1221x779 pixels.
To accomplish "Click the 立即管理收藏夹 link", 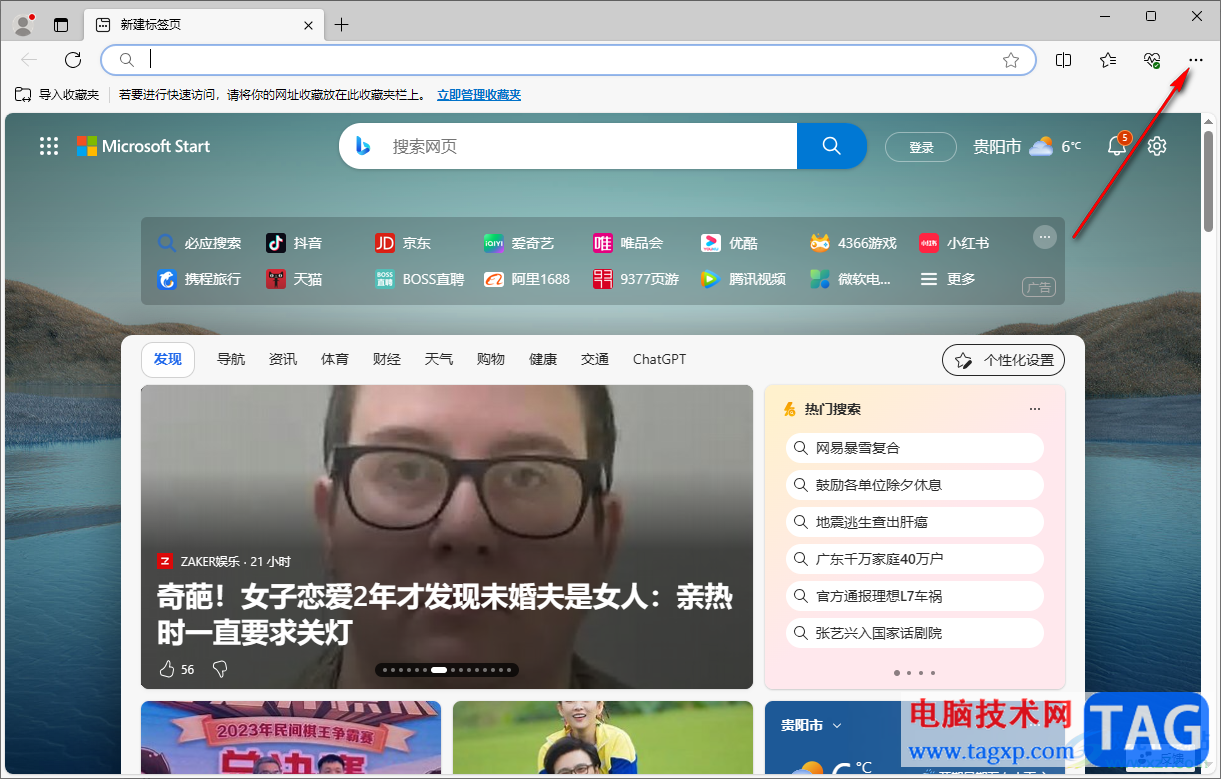I will click(478, 94).
